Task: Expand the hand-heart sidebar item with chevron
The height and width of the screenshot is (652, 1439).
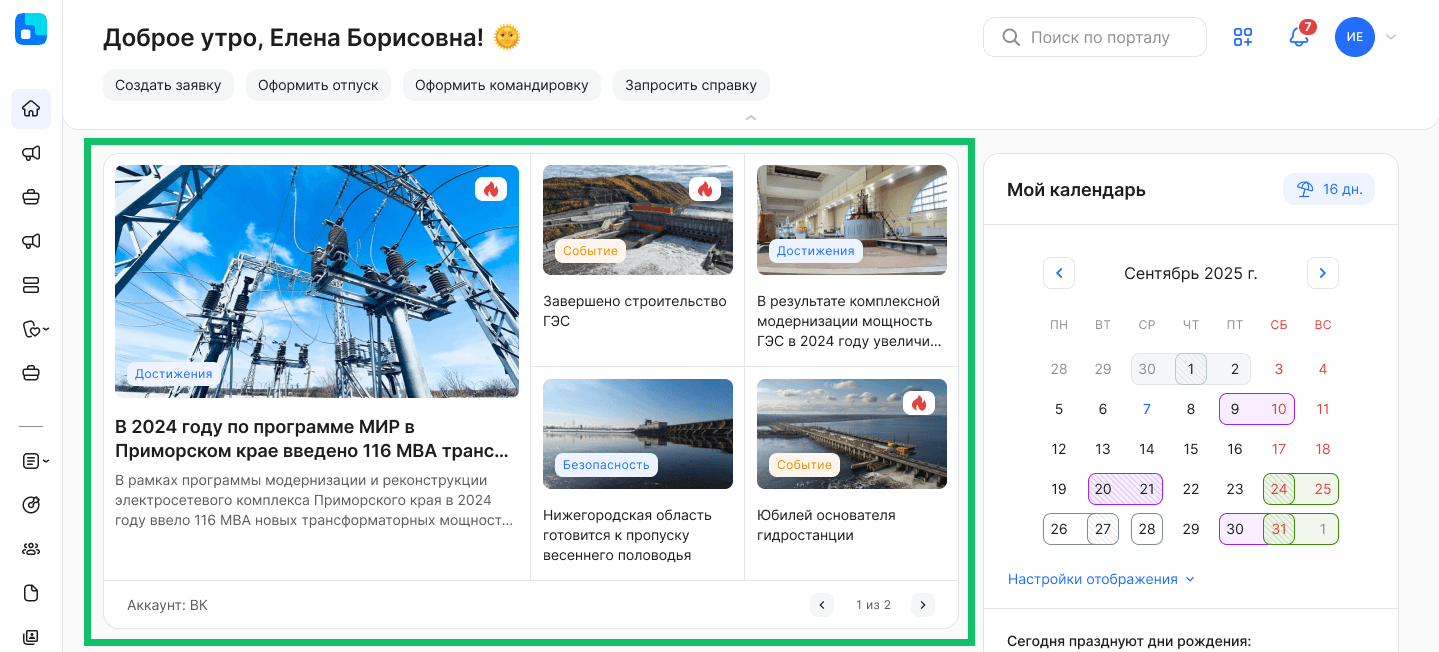Action: point(30,329)
